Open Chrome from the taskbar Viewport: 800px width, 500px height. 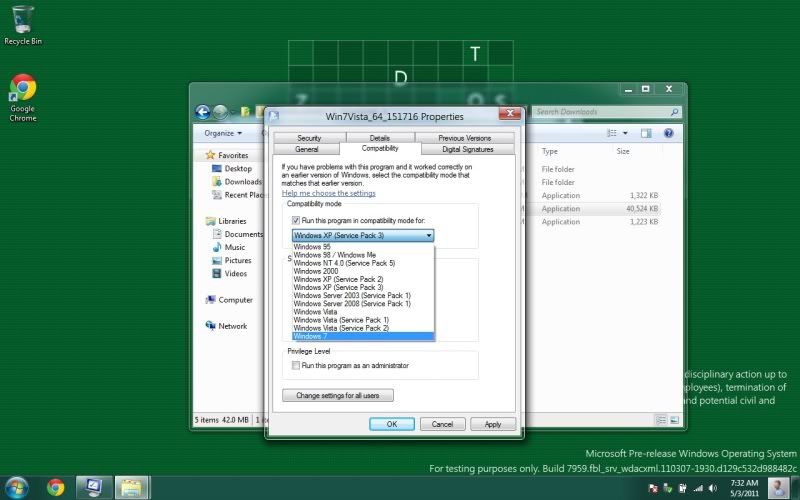pyautogui.click(x=56, y=488)
